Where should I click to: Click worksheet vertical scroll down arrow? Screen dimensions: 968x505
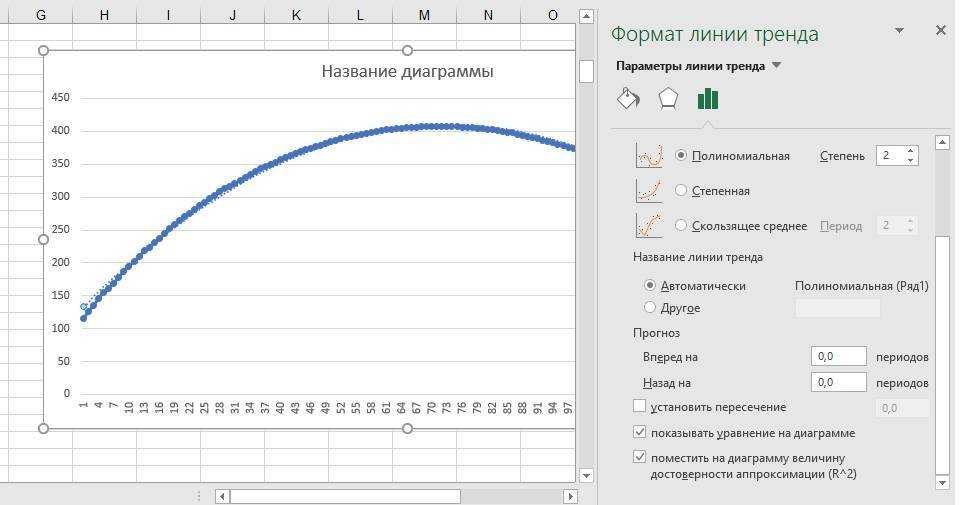tap(586, 475)
